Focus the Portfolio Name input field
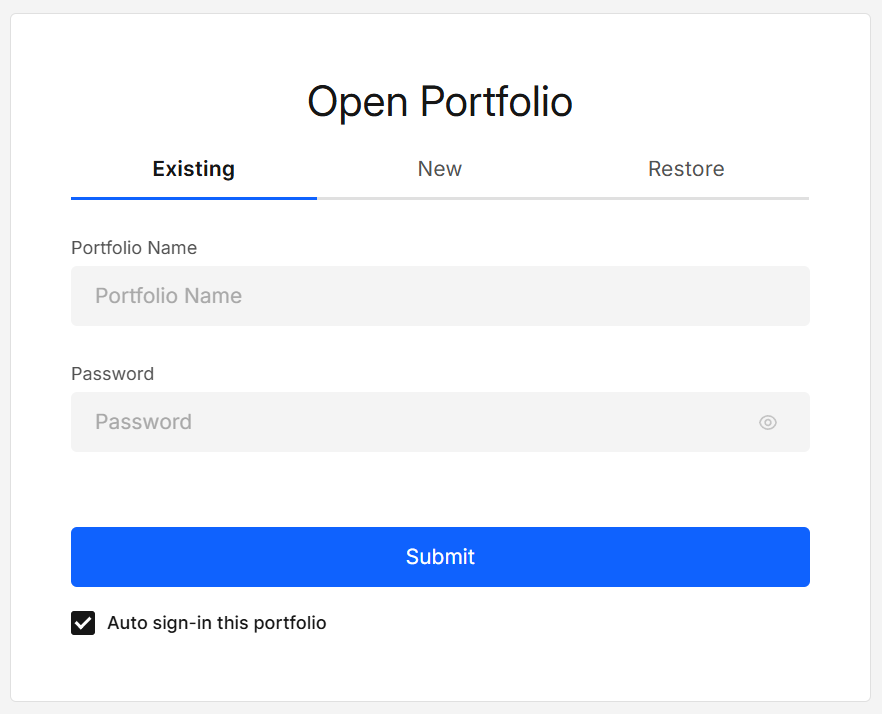This screenshot has height=714, width=882. 440,296
